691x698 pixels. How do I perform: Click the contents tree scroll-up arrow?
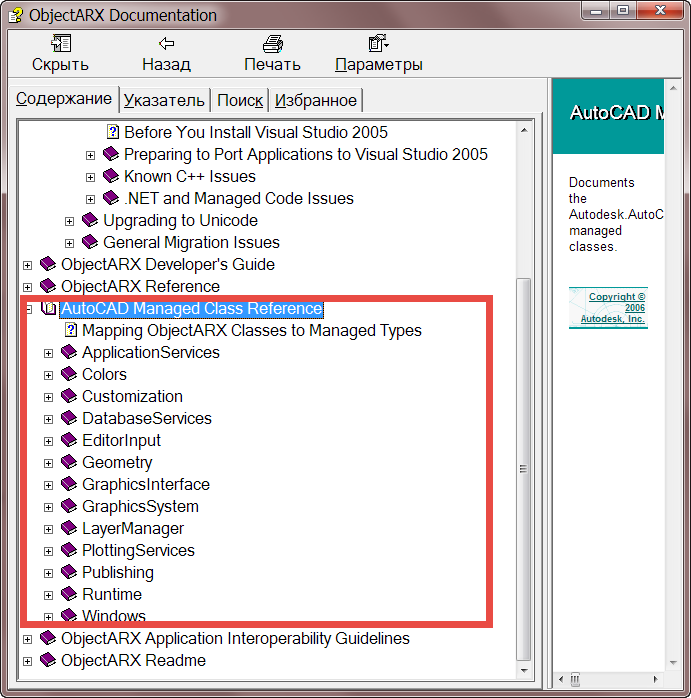coord(524,130)
